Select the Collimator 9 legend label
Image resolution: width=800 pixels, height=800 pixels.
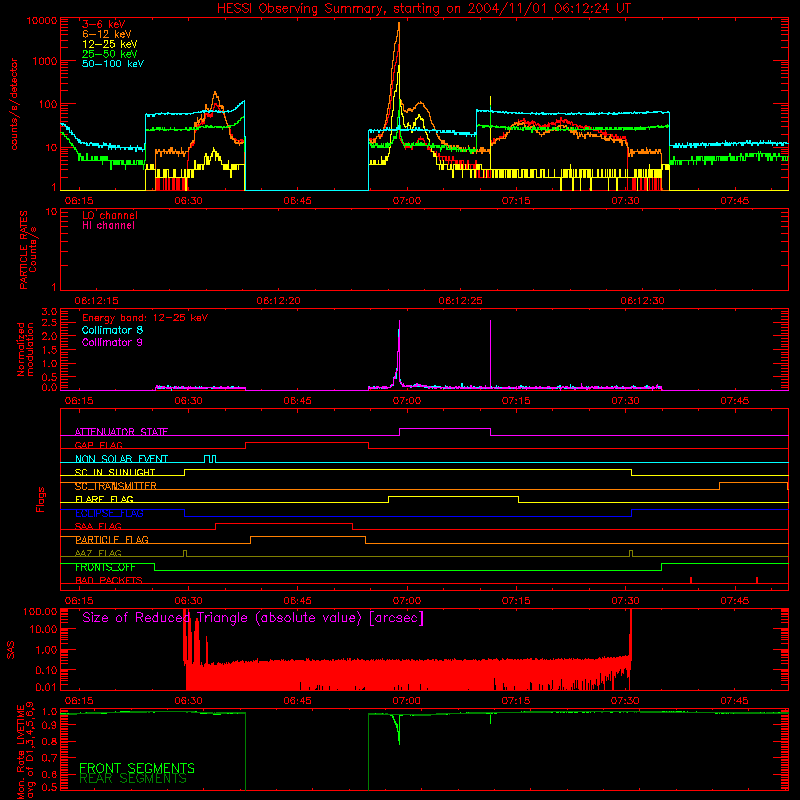click(112, 342)
